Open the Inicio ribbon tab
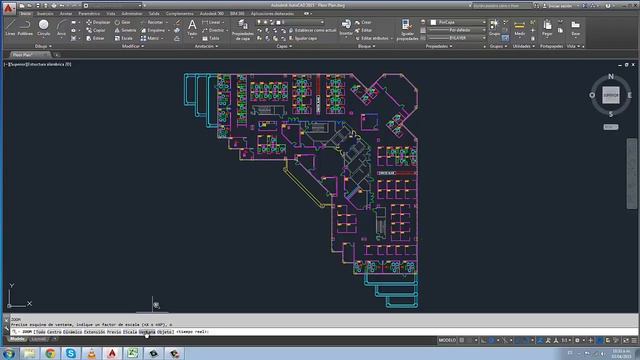Viewport: 640px width, 360px height. pyautogui.click(x=25, y=13)
